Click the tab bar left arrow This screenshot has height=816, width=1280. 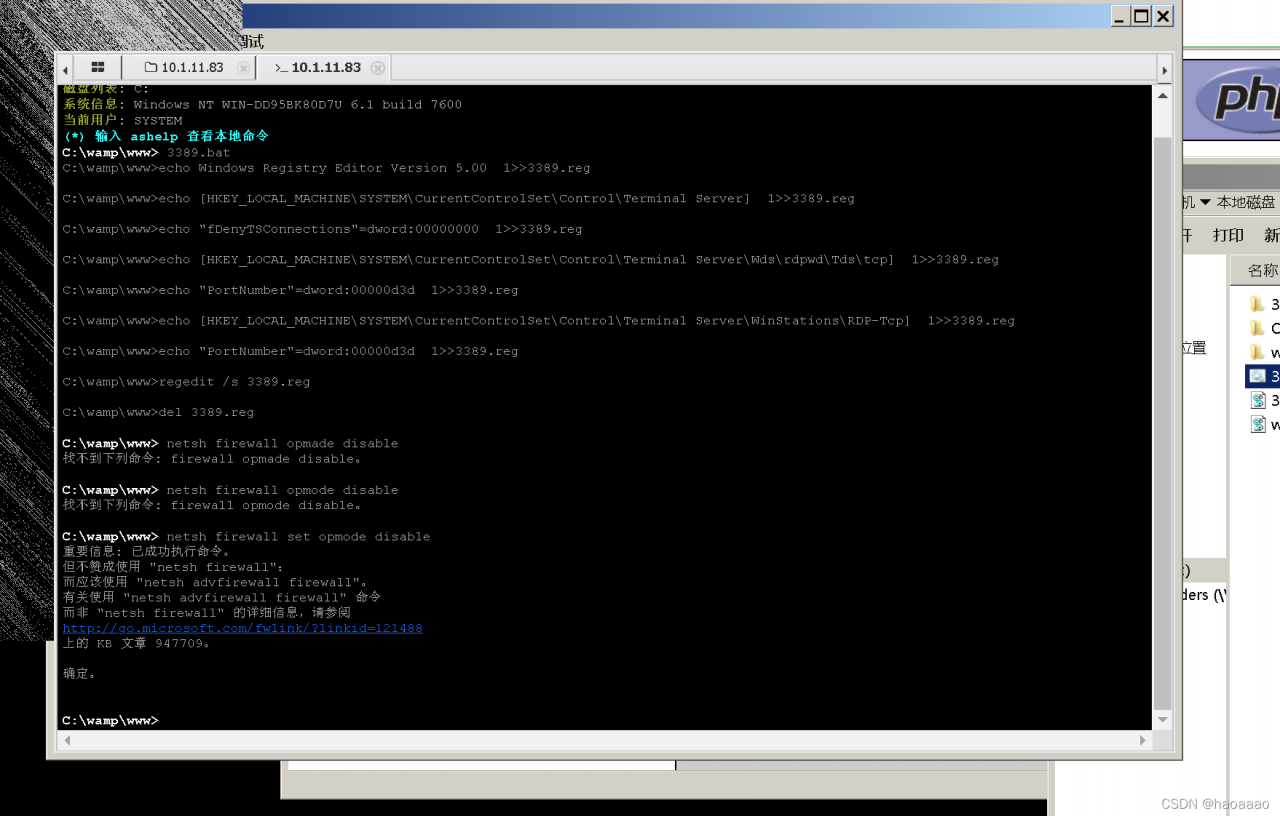click(x=65, y=69)
